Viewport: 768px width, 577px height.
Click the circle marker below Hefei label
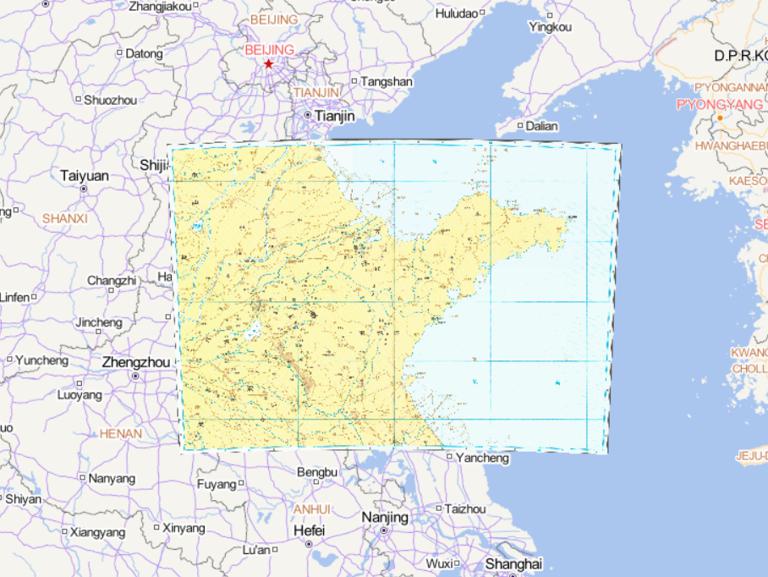[x=309, y=544]
